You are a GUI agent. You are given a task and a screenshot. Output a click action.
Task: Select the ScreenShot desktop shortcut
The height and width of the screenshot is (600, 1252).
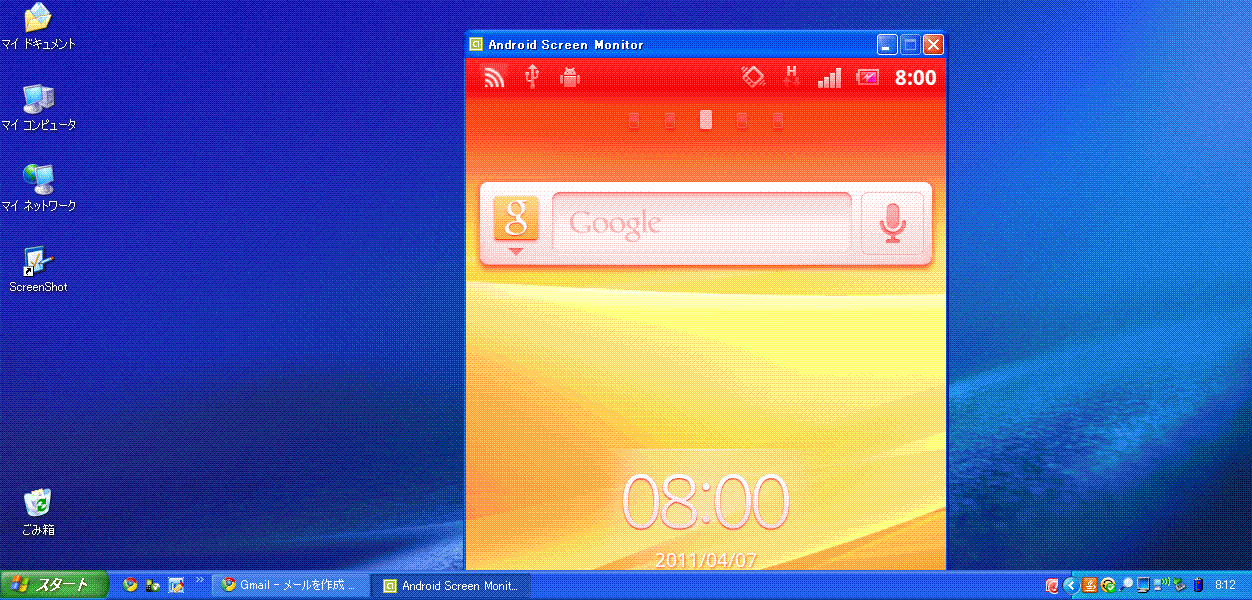coord(38,270)
